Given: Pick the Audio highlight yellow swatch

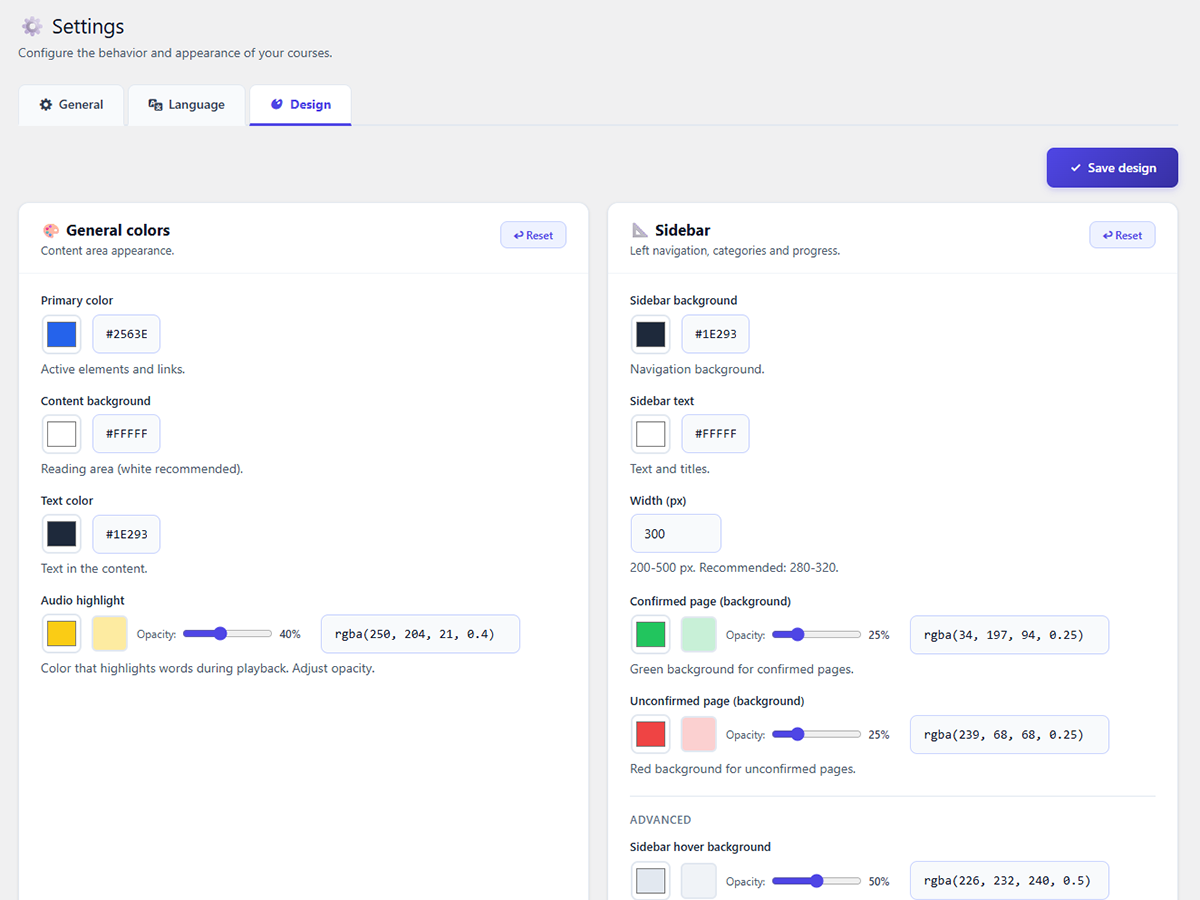Looking at the screenshot, I should point(62,634).
